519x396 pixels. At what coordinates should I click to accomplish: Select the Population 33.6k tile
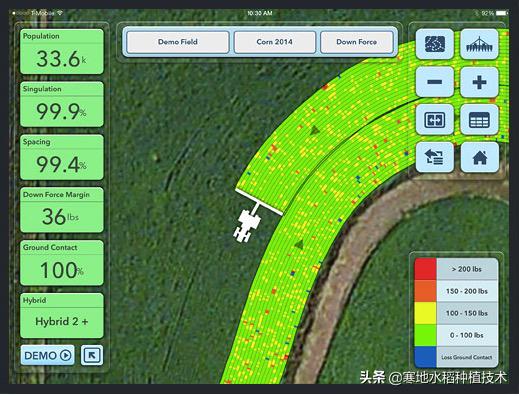[x=62, y=52]
